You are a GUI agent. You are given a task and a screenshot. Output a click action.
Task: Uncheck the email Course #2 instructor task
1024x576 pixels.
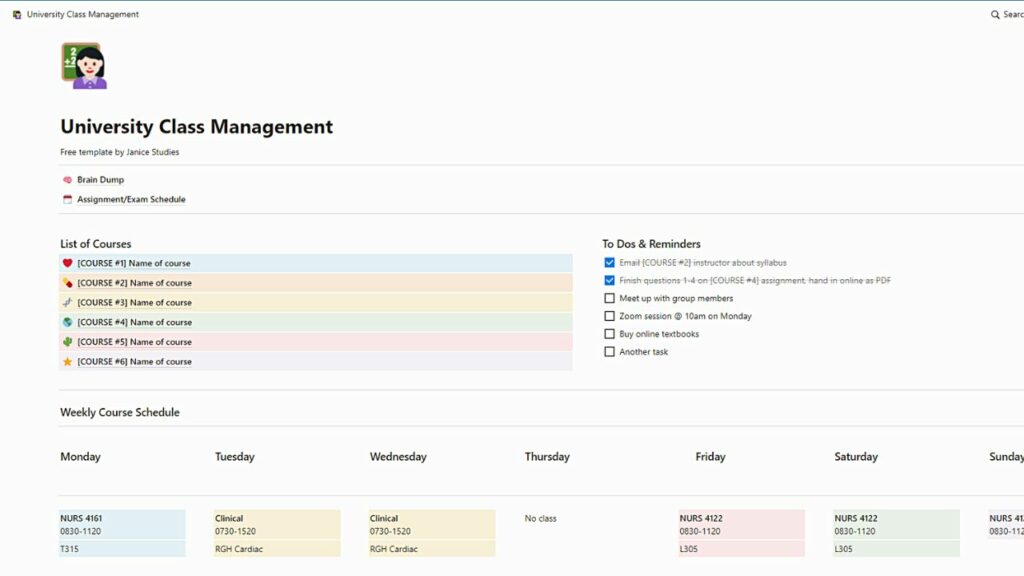point(609,263)
